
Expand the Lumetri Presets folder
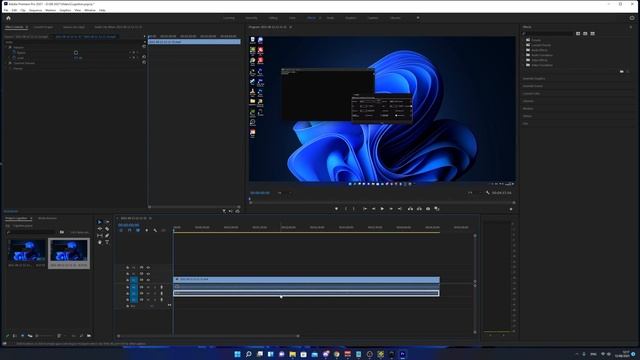coord(524,45)
